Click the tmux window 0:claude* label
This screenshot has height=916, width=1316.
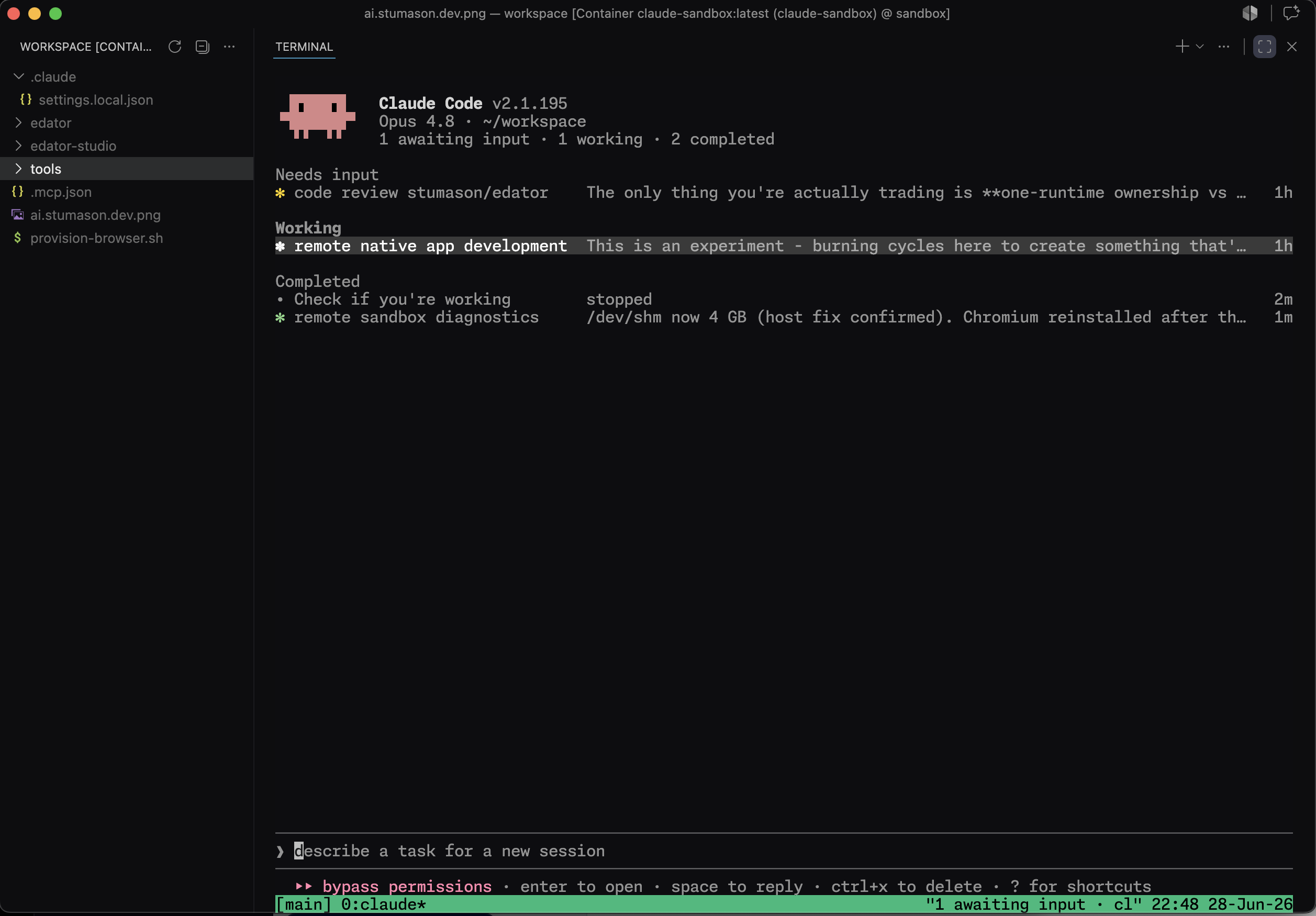pyautogui.click(x=384, y=904)
